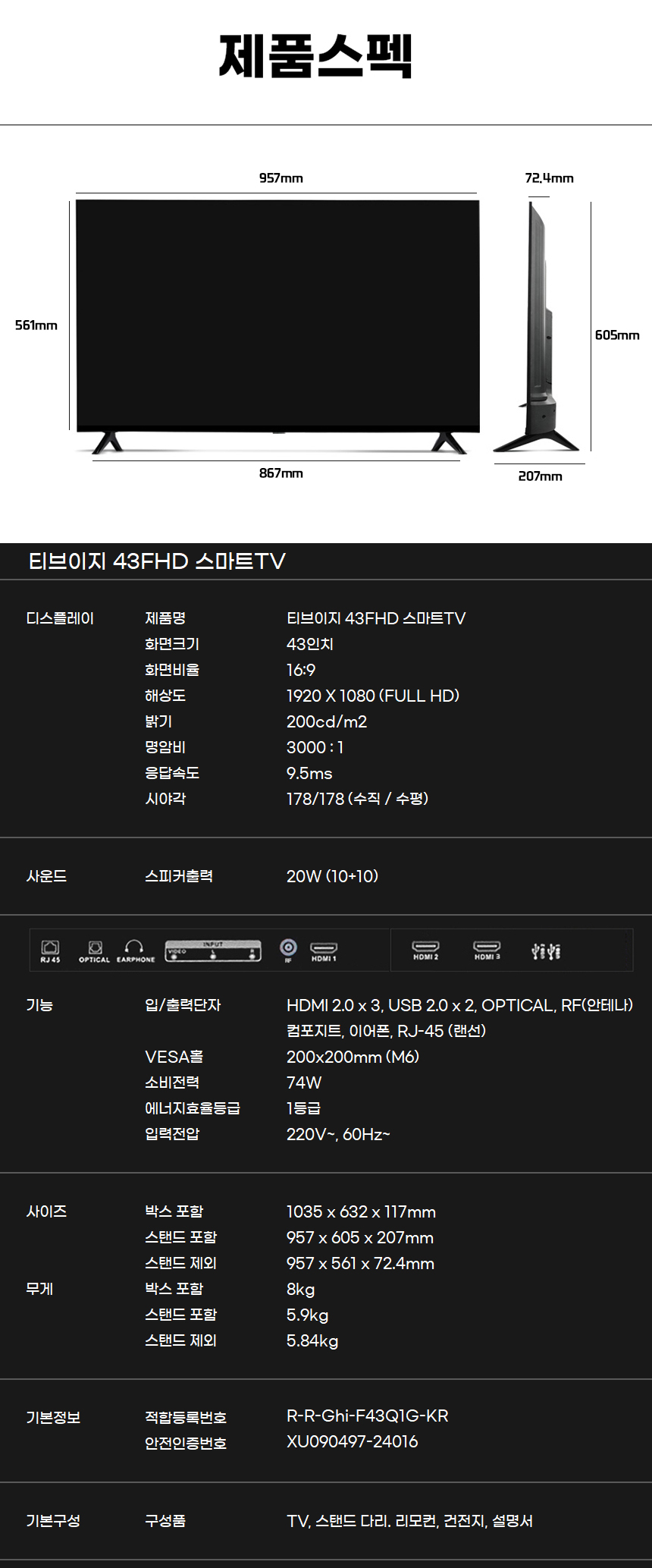This screenshot has height=1568, width=652.
Task: Click the RF antenna connector icon
Action: click(x=288, y=947)
